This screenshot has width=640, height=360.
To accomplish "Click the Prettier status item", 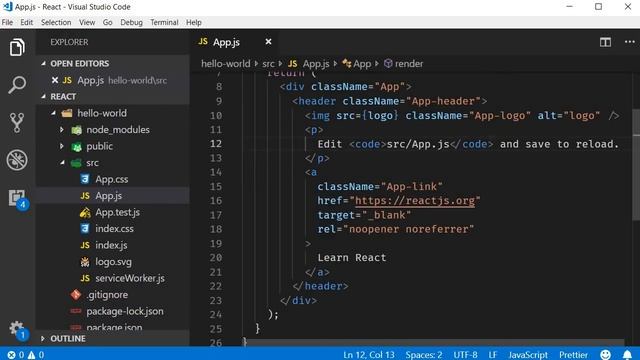I will [x=573, y=355].
